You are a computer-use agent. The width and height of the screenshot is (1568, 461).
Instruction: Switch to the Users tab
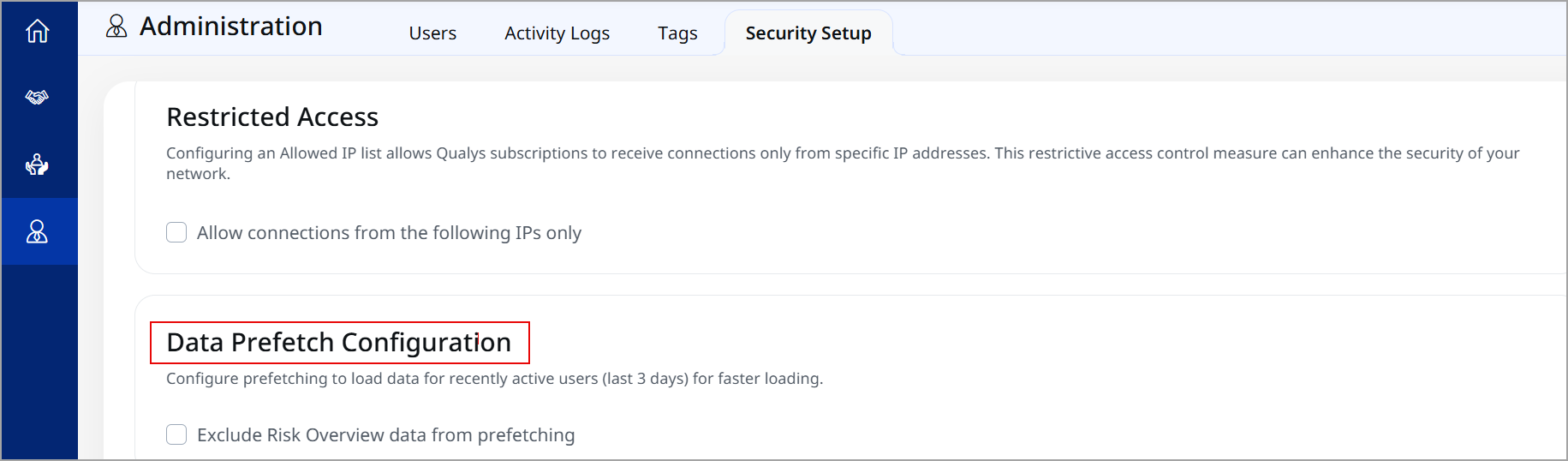[x=432, y=33]
